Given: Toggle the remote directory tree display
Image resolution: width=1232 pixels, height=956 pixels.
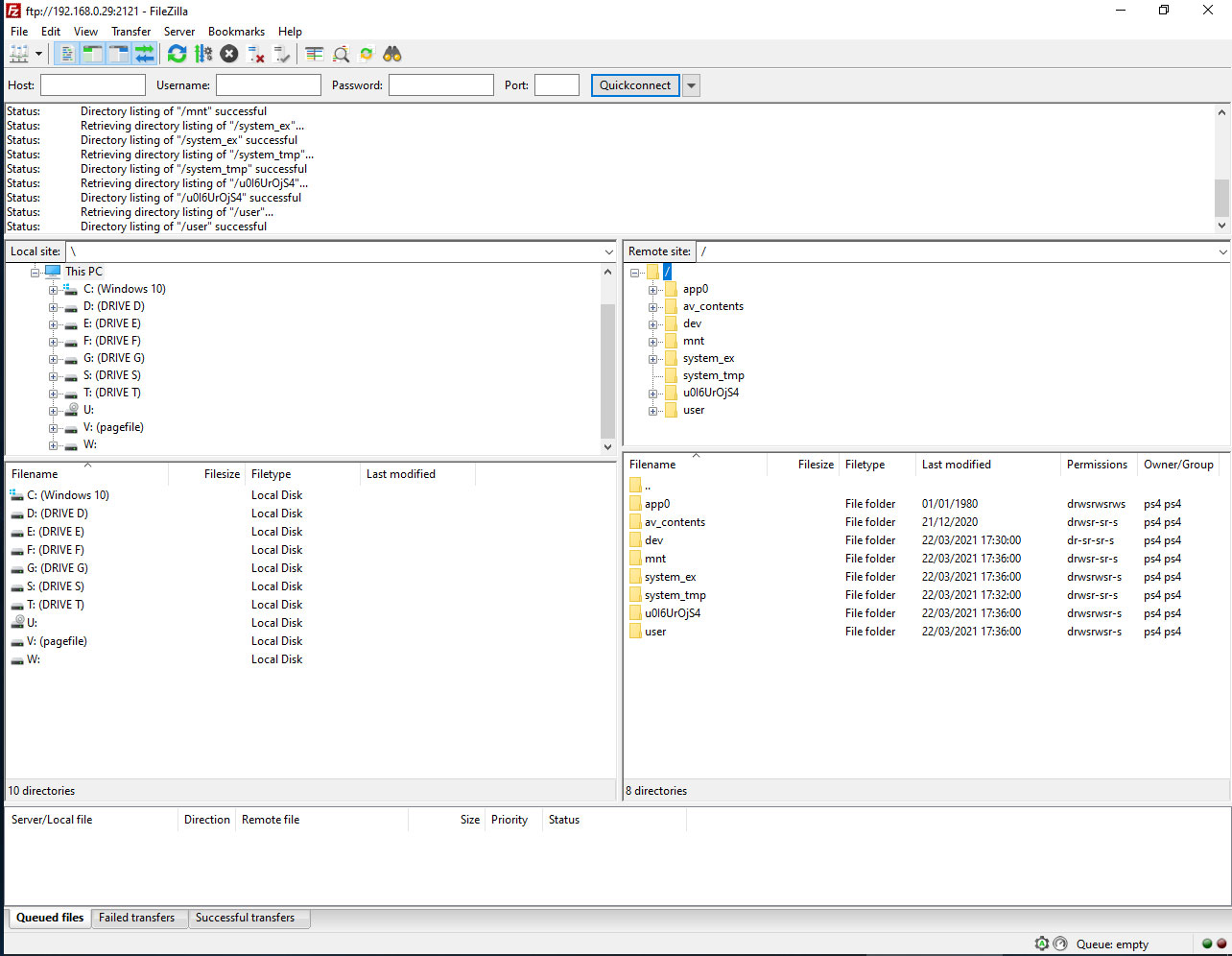Looking at the screenshot, I should pyautogui.click(x=118, y=55).
